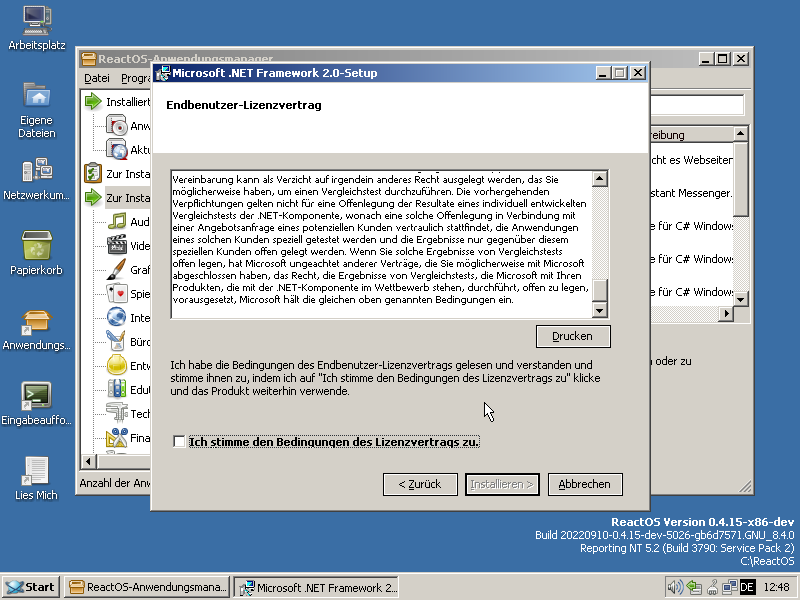Click the green arrow tray icon
800x600 pixels.
[x=693, y=587]
